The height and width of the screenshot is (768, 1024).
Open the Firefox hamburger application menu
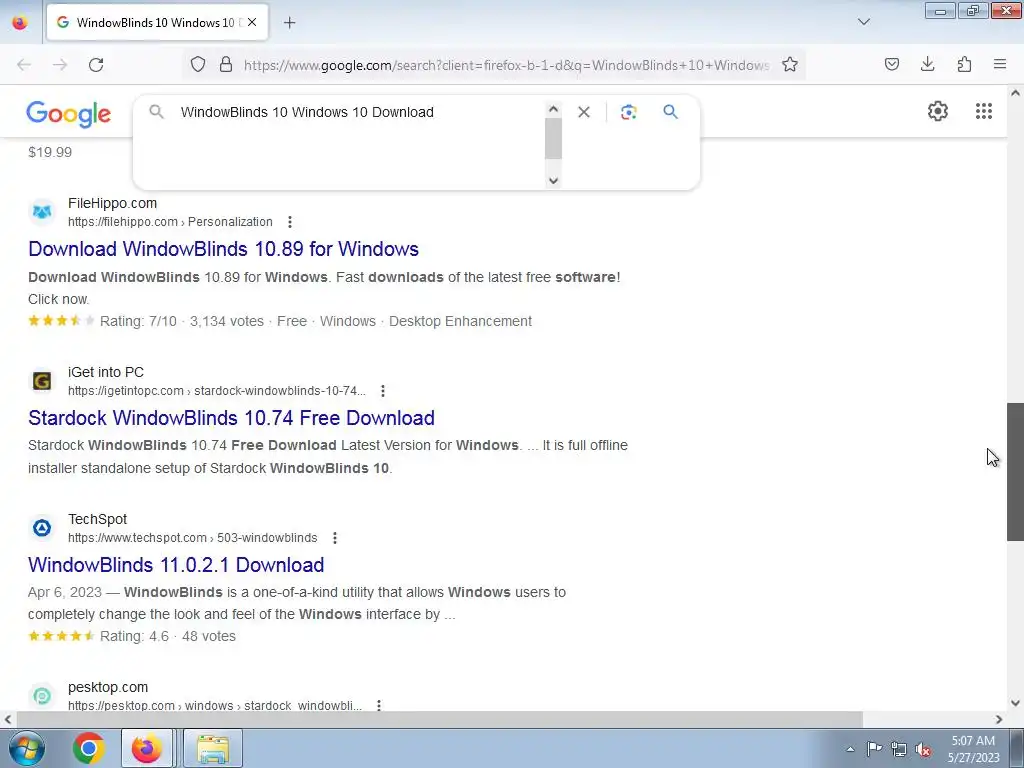click(x=1000, y=64)
